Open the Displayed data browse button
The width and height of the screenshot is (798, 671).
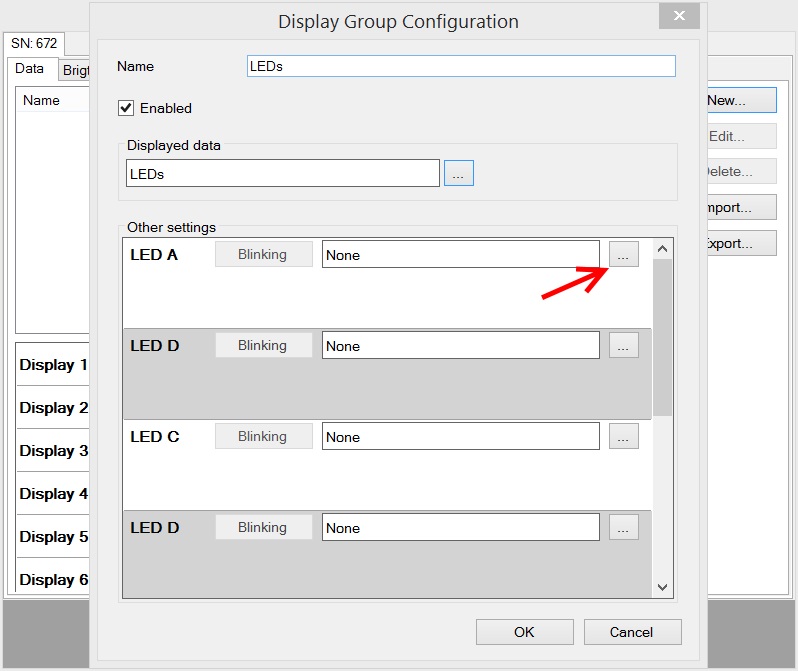[x=458, y=173]
